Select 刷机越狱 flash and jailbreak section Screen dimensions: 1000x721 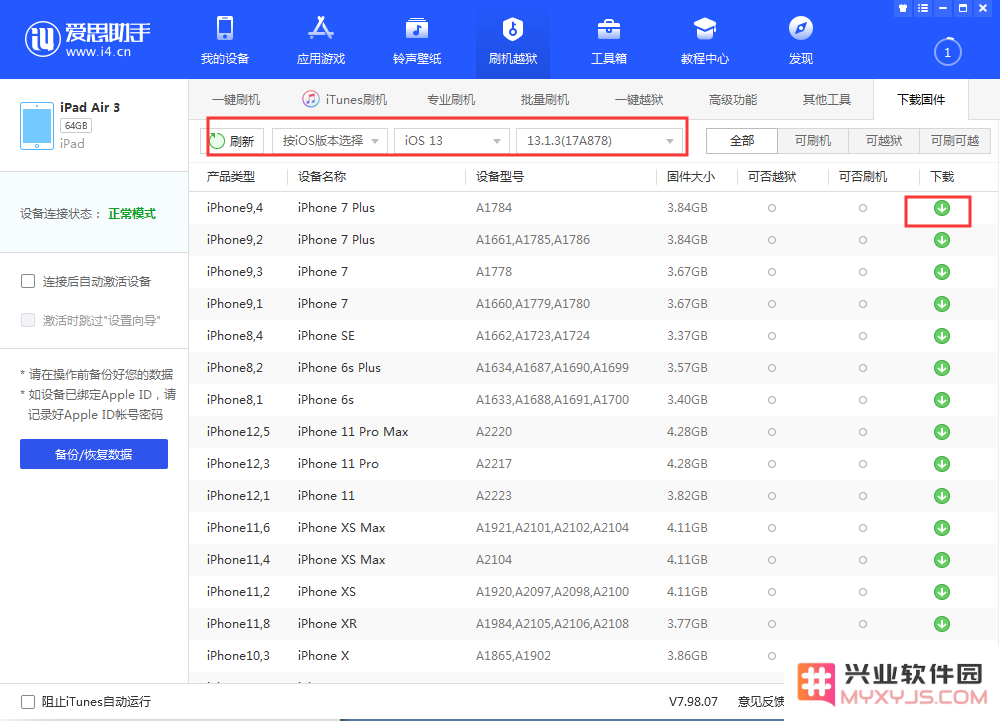pyautogui.click(x=513, y=40)
